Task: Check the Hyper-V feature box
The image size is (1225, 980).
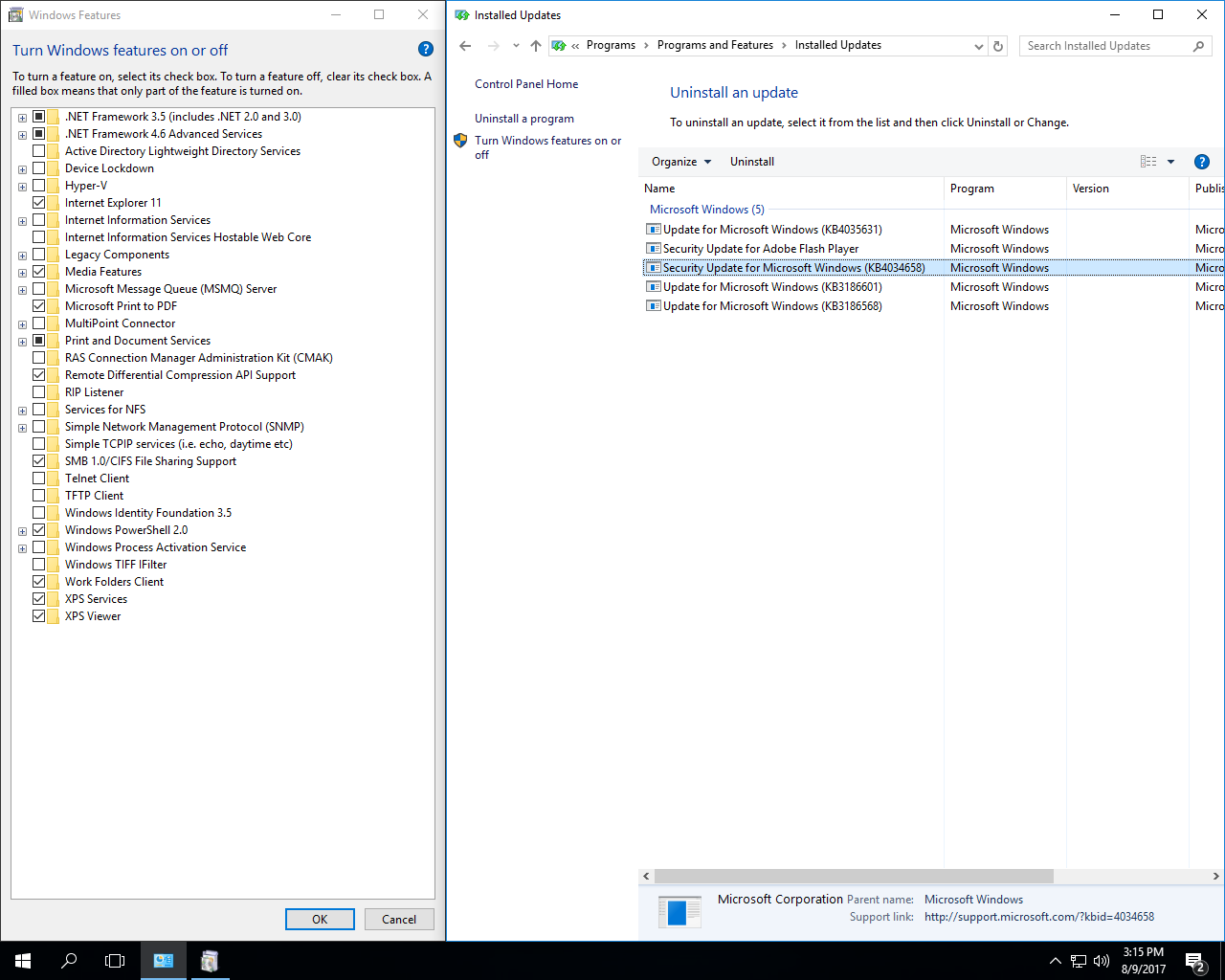Action: coord(39,186)
